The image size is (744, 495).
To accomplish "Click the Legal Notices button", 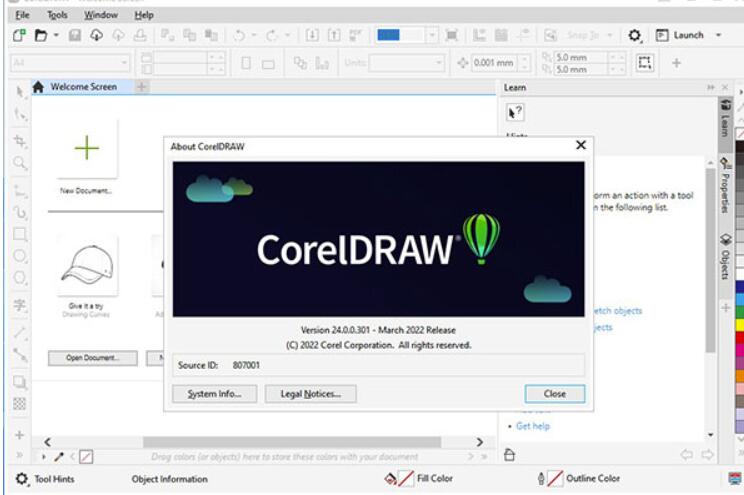I will [x=310, y=394].
